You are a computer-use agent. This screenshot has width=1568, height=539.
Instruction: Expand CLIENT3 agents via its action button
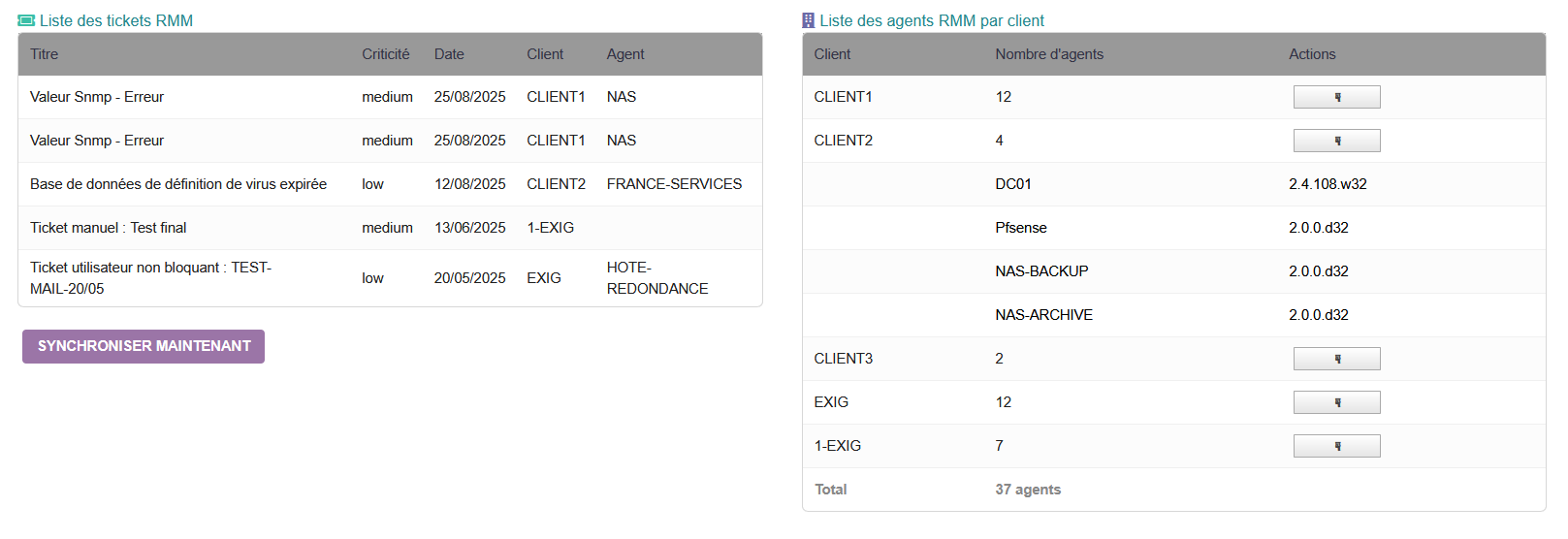pyautogui.click(x=1336, y=359)
